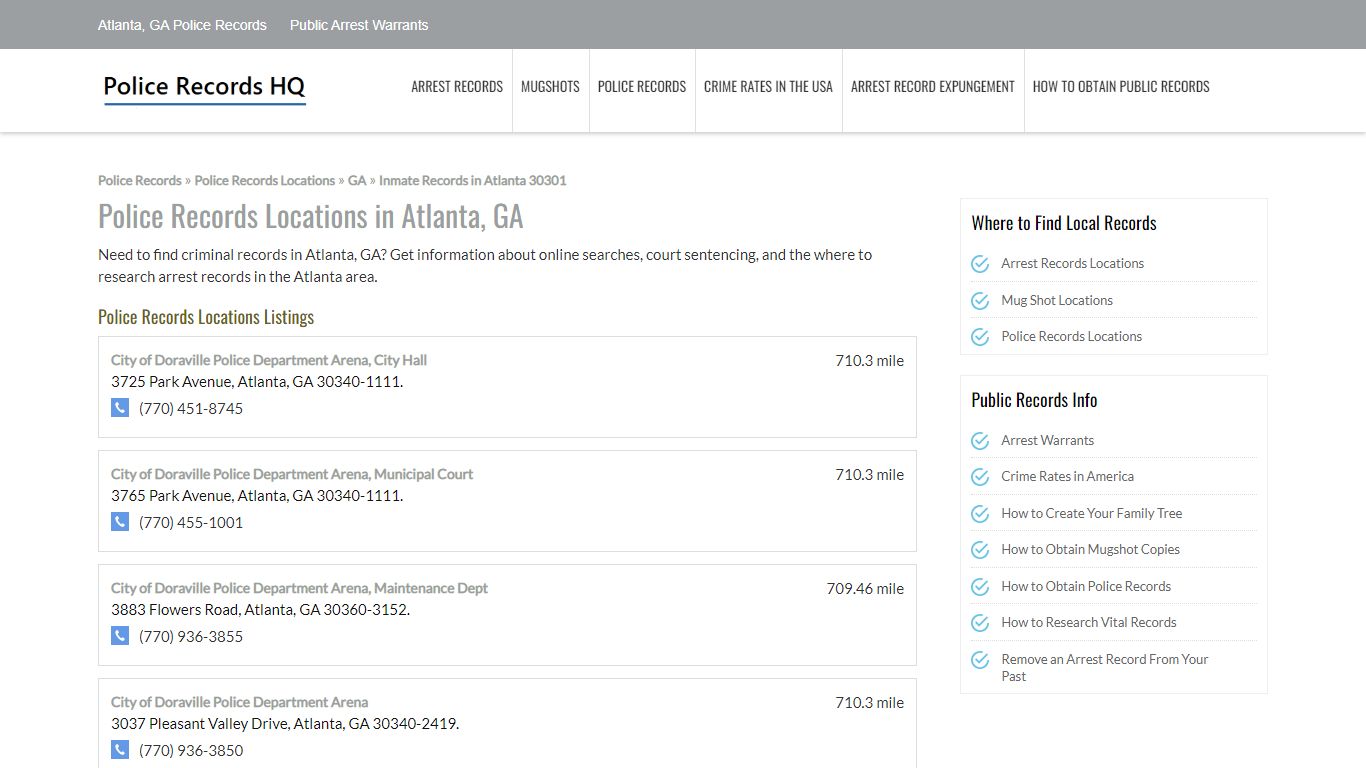Viewport: 1366px width, 768px height.
Task: Open the Mugshots menu item
Action: (x=550, y=87)
